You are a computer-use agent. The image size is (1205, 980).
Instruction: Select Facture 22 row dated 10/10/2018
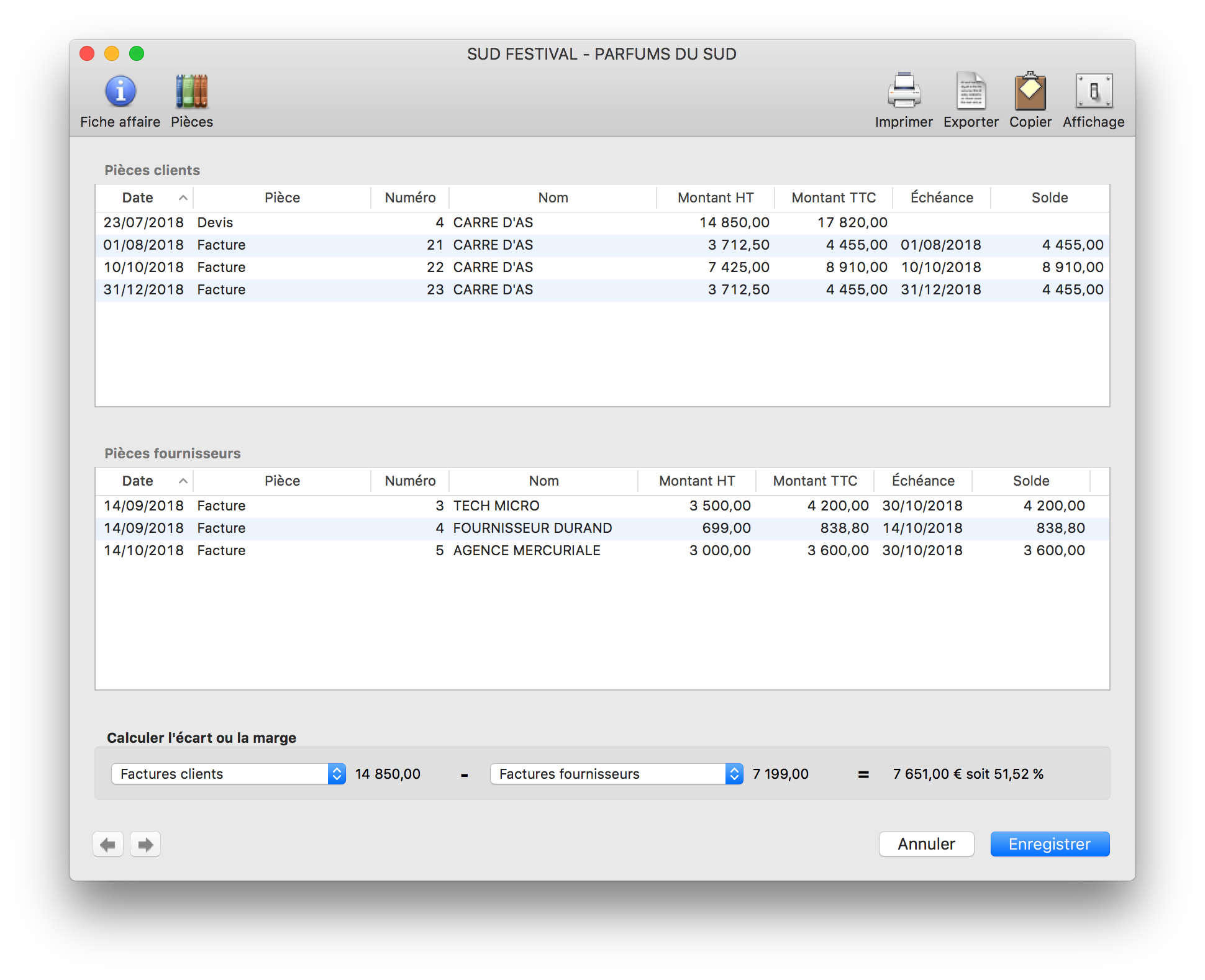coord(602,268)
